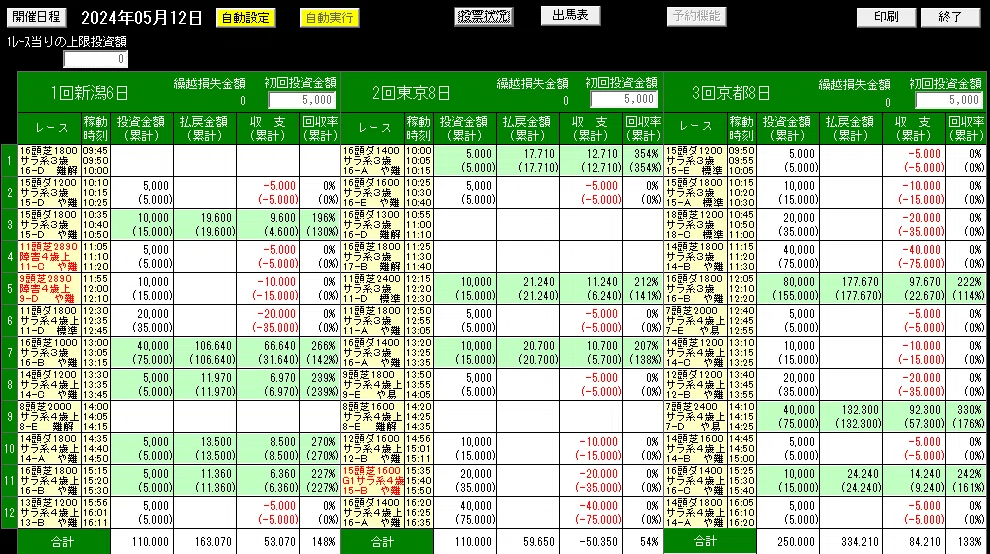This screenshot has width=990, height=554.
Task: Select Kyoto race 12 cell 14頭ダ1800
Action: click(695, 512)
